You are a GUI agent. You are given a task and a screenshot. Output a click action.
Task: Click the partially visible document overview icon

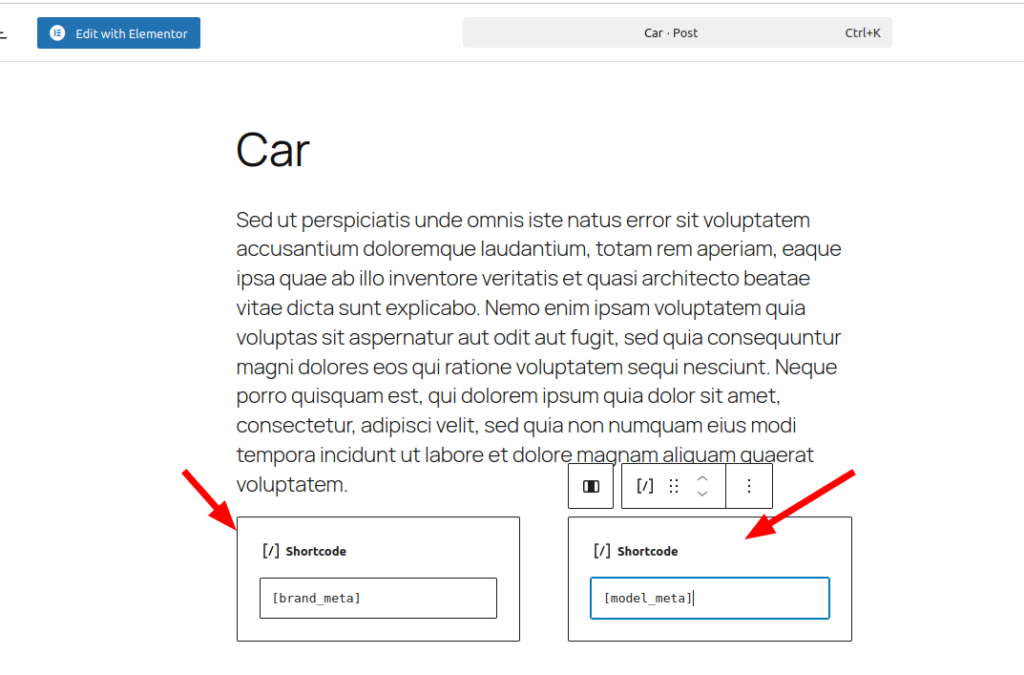(4, 33)
